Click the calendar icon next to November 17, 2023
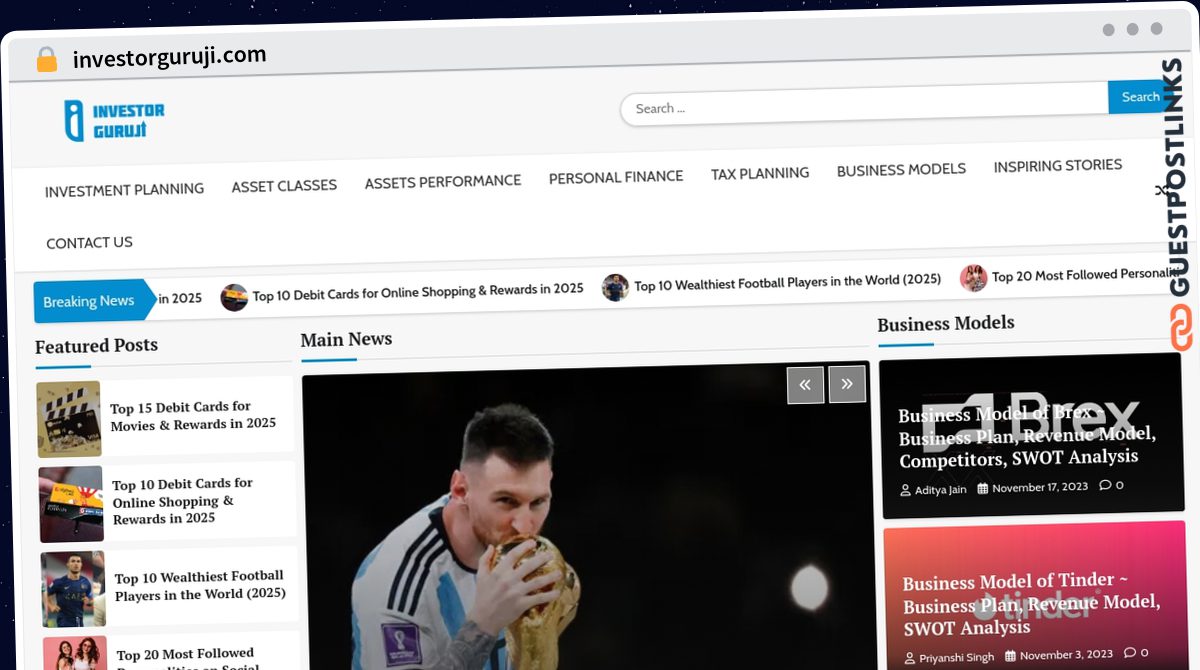Screen dimensions: 1200x670 point(983,488)
